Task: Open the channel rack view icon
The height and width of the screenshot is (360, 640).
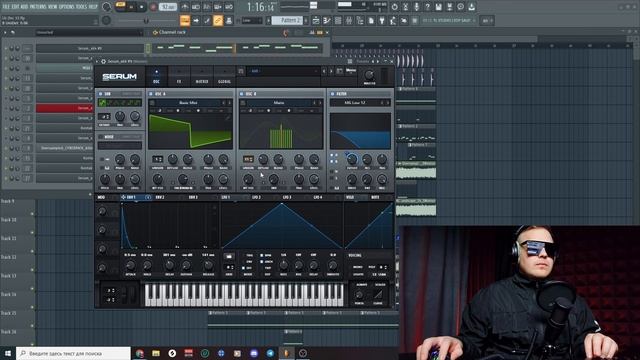Action: (338, 20)
